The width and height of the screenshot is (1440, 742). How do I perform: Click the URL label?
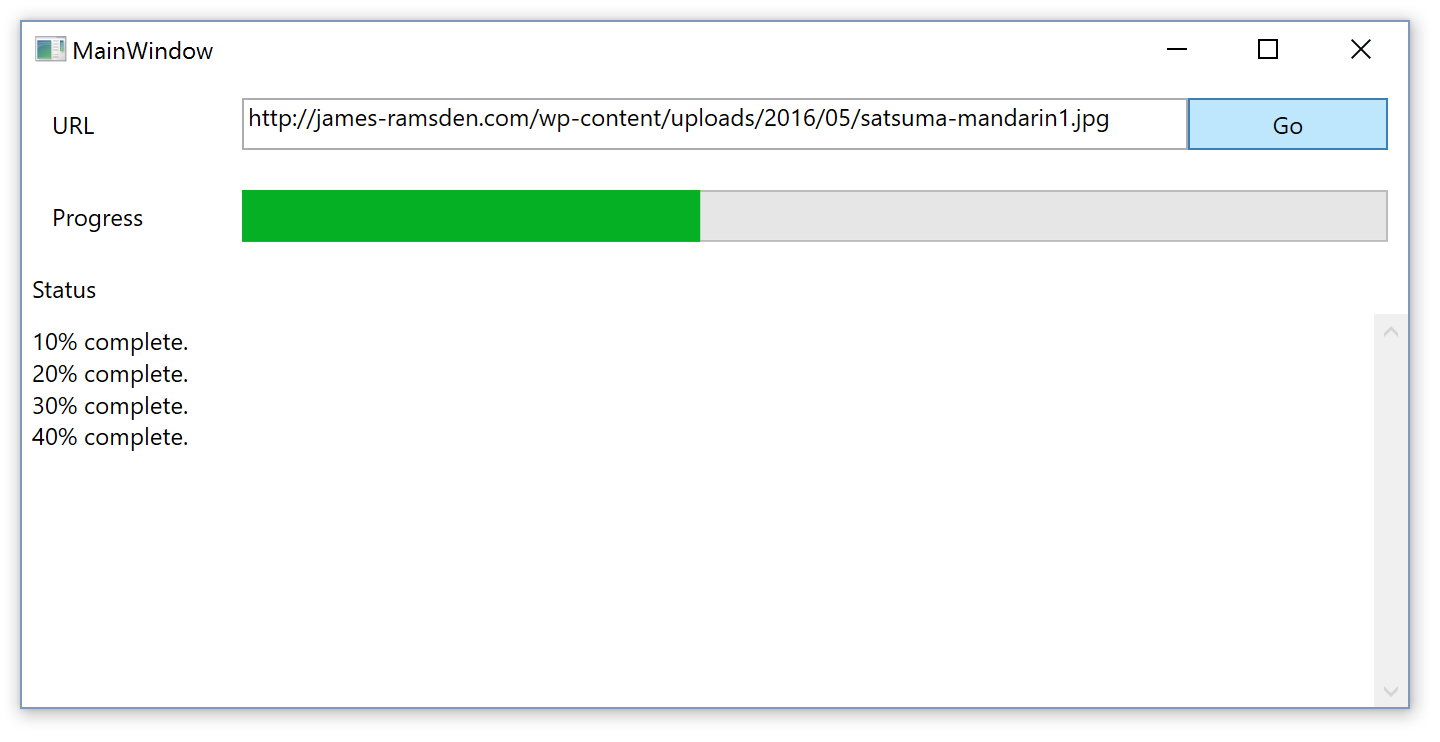coord(73,126)
